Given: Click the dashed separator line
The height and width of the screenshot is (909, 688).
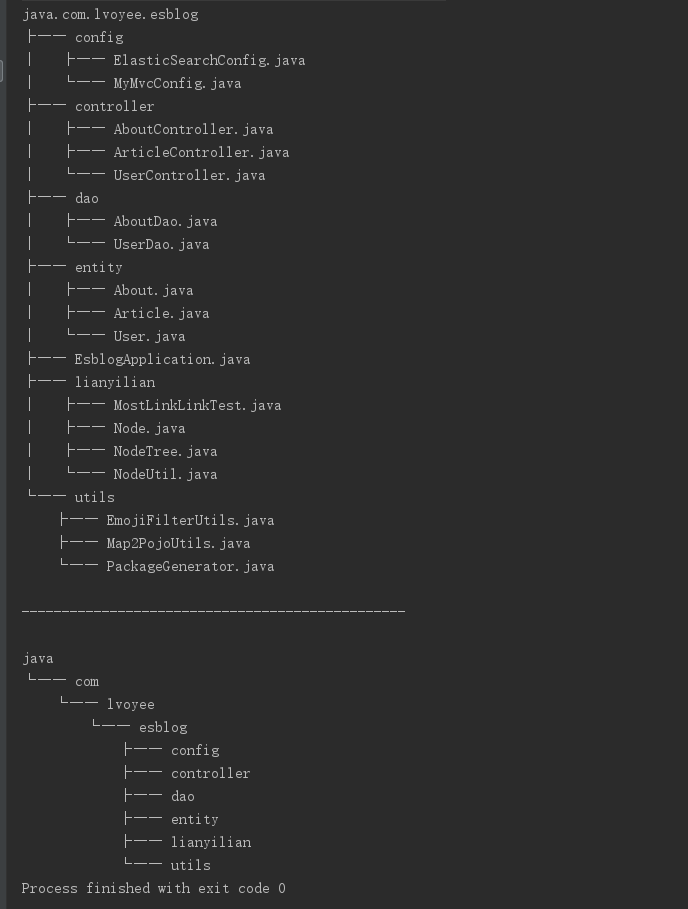Looking at the screenshot, I should (x=213, y=611).
